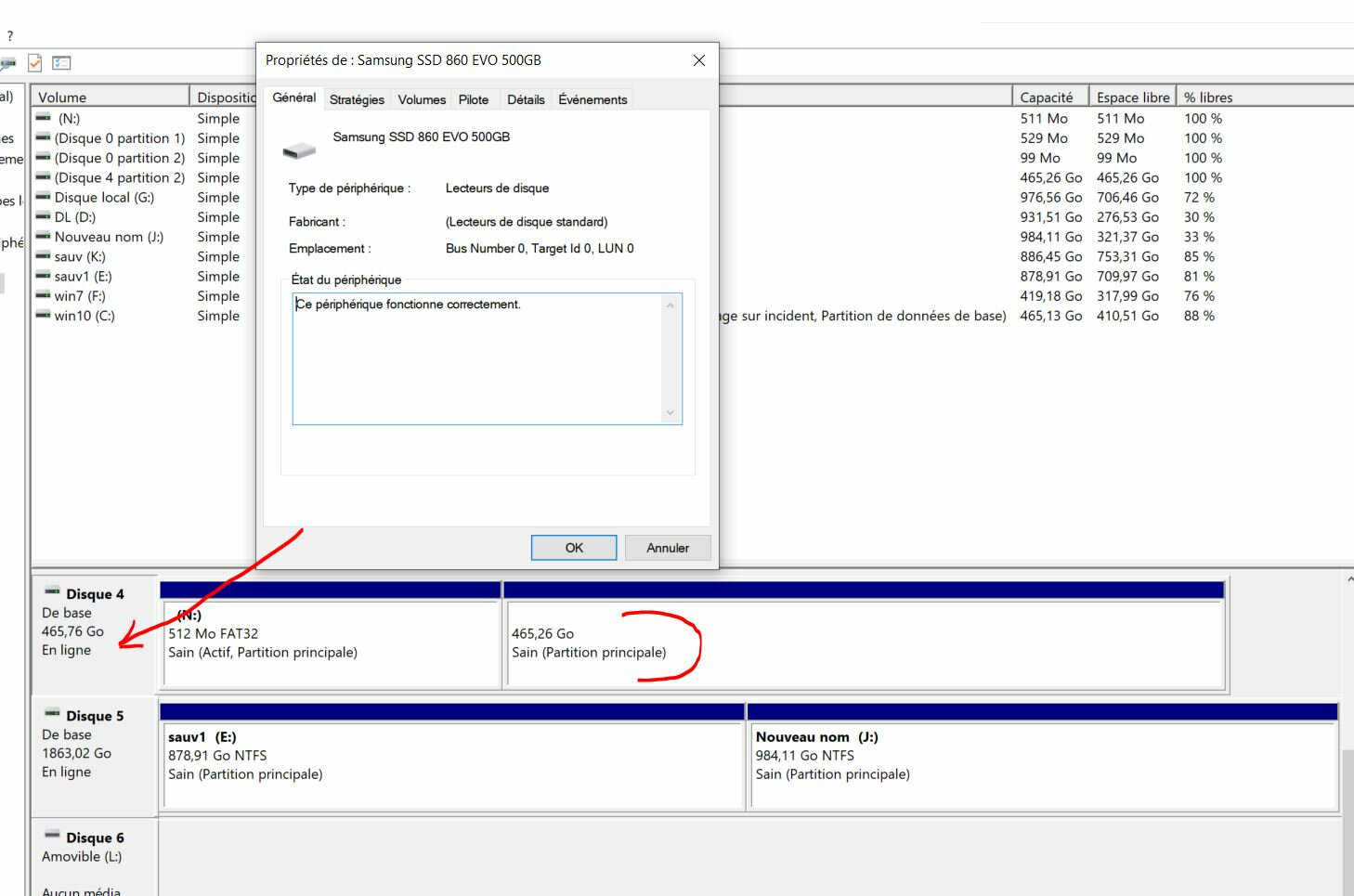The image size is (1354, 896).
Task: Sort by the Capacité column header
Action: pos(1050,97)
